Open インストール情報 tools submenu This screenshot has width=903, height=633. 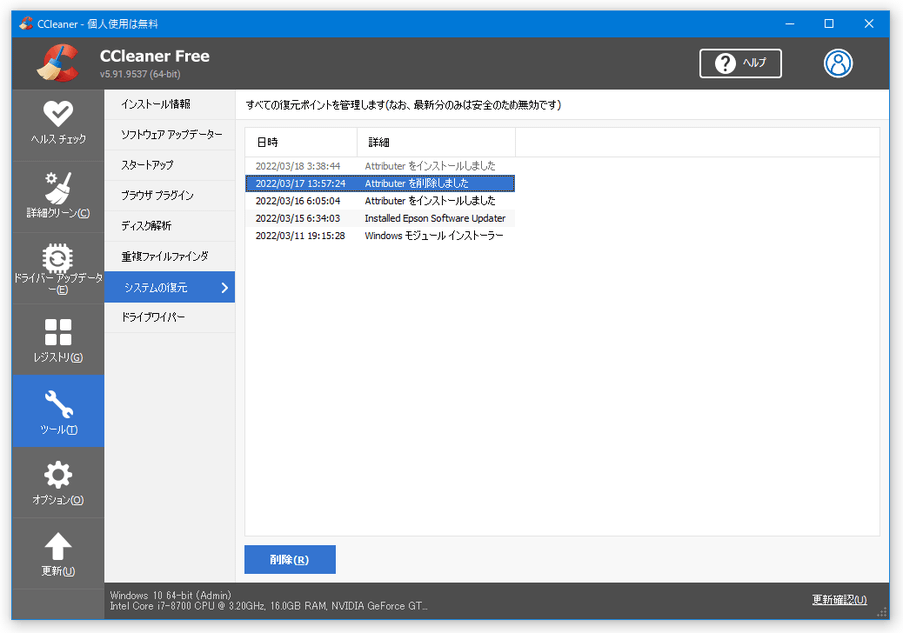pyautogui.click(x=170, y=104)
